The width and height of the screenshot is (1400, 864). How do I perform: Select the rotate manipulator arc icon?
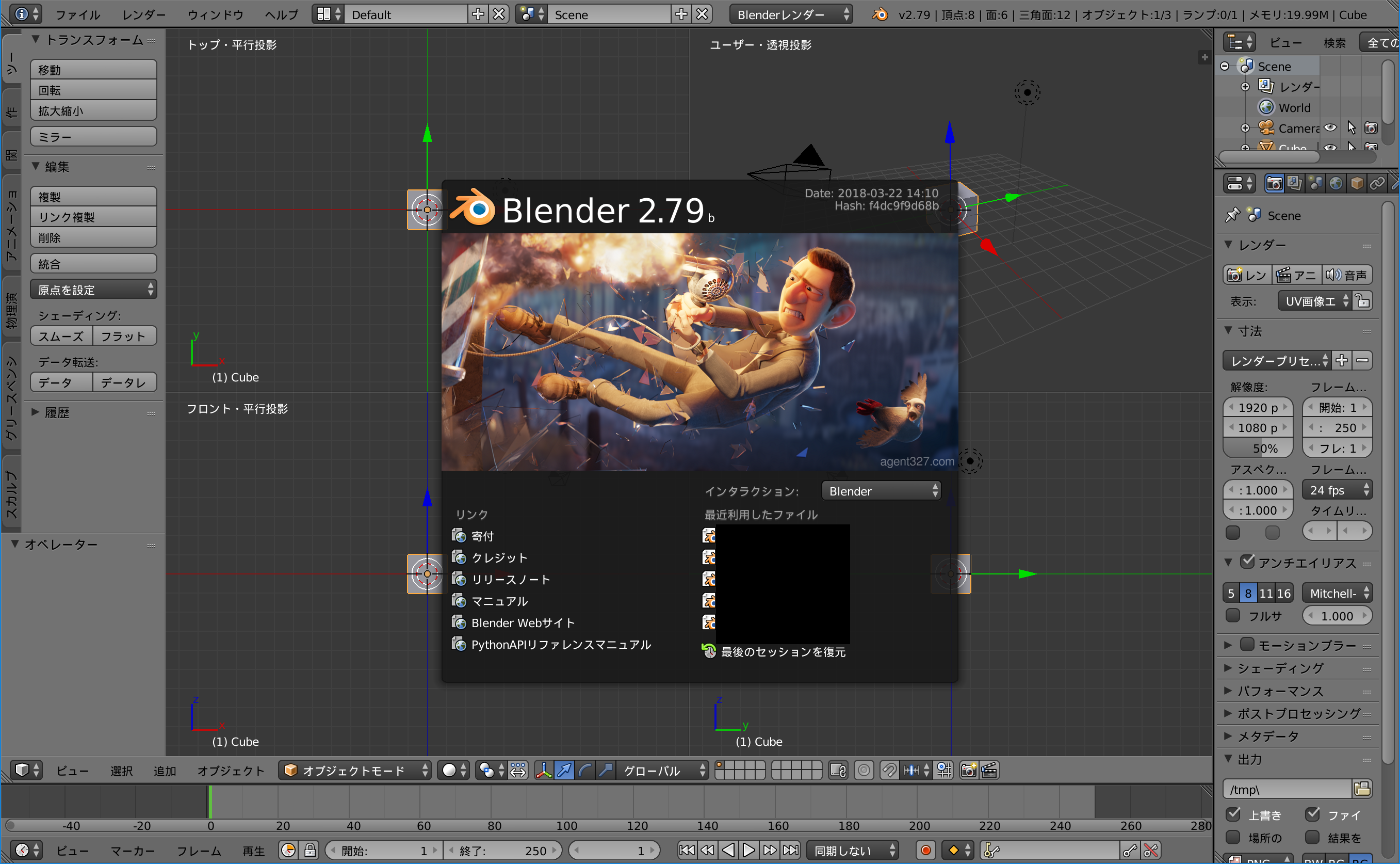tap(584, 770)
